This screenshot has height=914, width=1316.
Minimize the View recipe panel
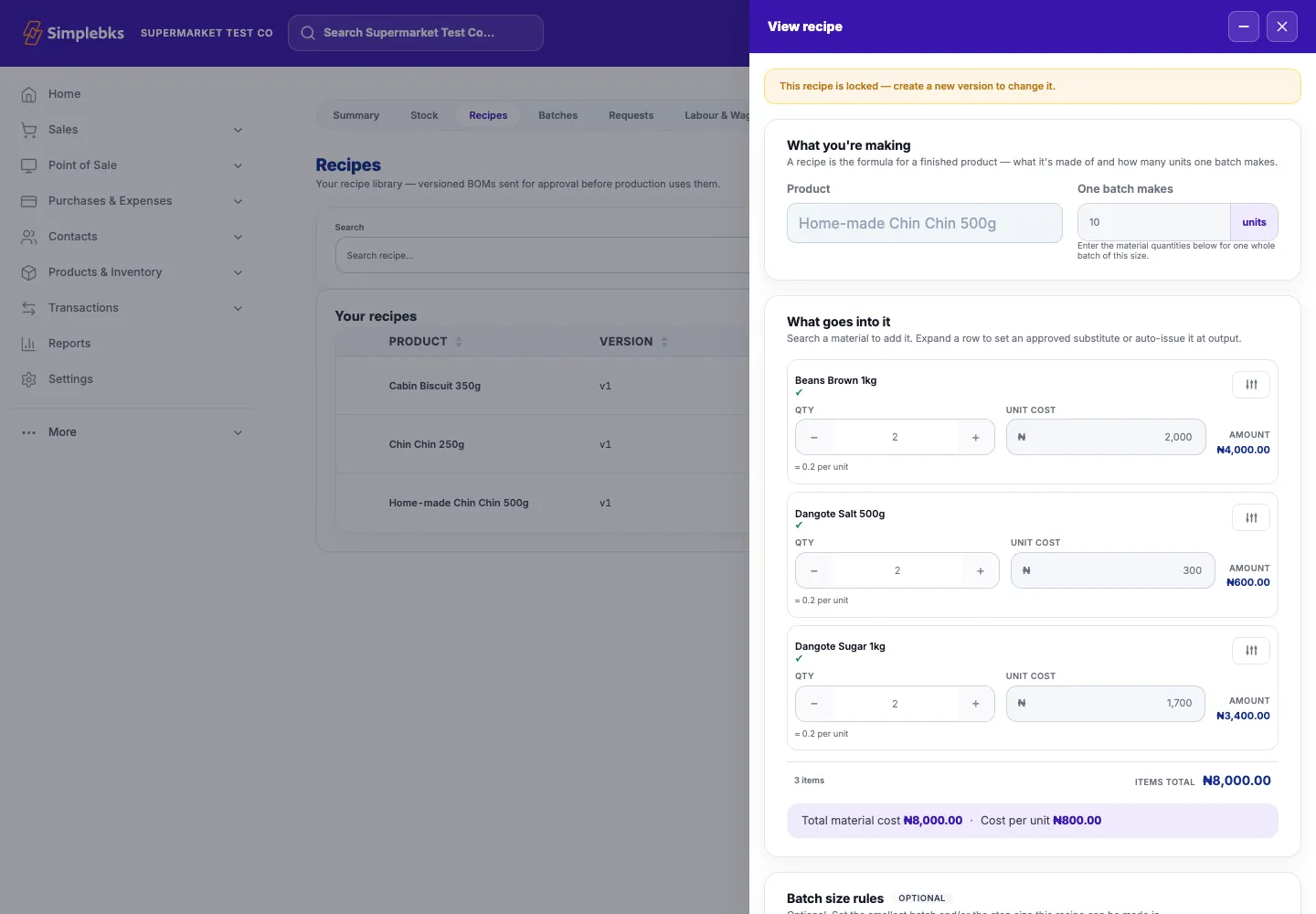coord(1244,27)
